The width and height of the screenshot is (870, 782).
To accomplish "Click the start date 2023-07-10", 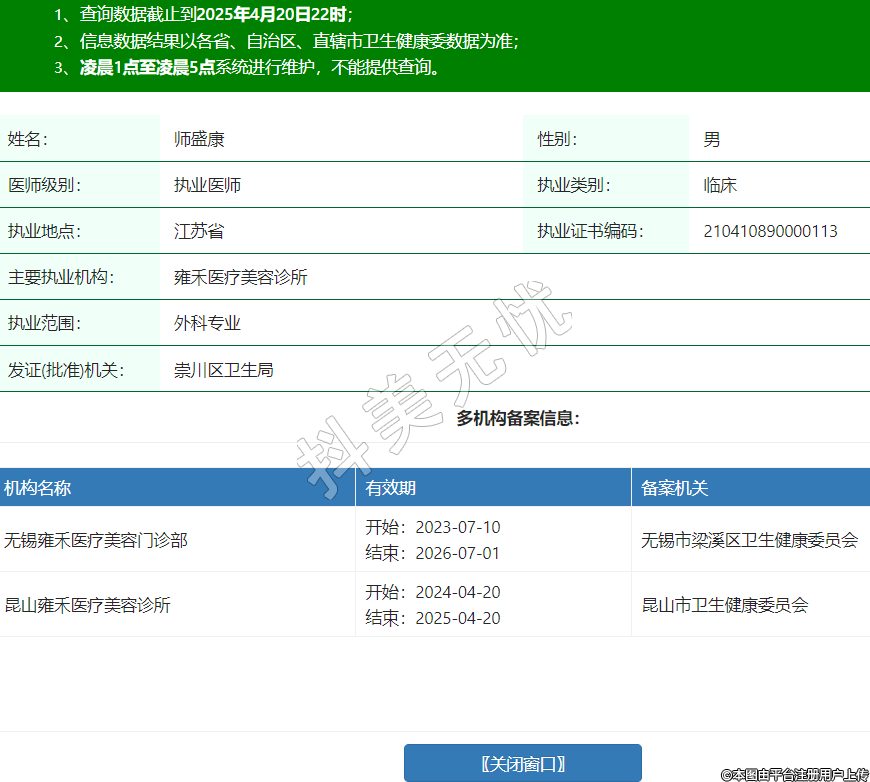I will coord(458,527).
